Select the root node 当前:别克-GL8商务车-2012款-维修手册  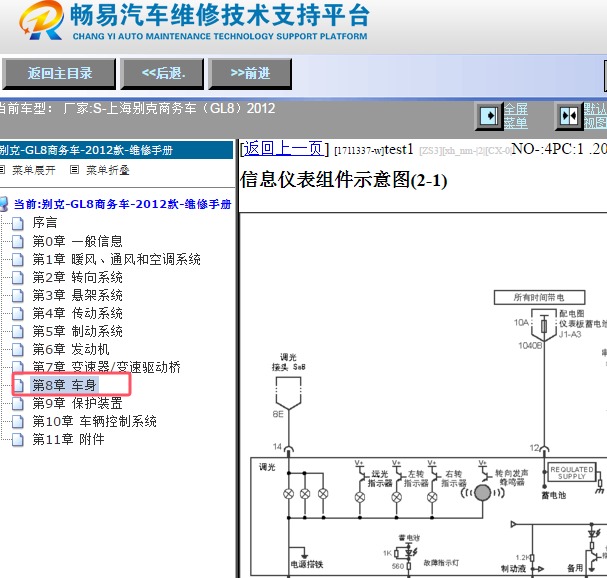point(122,204)
